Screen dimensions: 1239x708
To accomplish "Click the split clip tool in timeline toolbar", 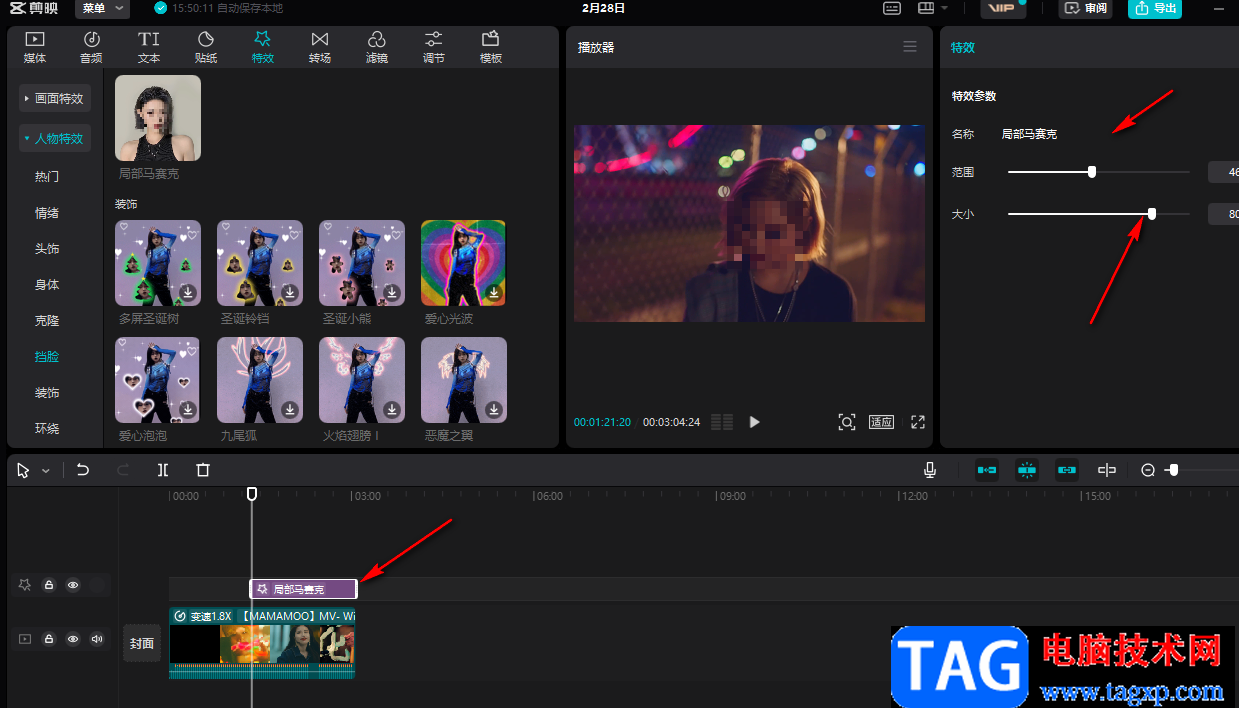I will (163, 470).
